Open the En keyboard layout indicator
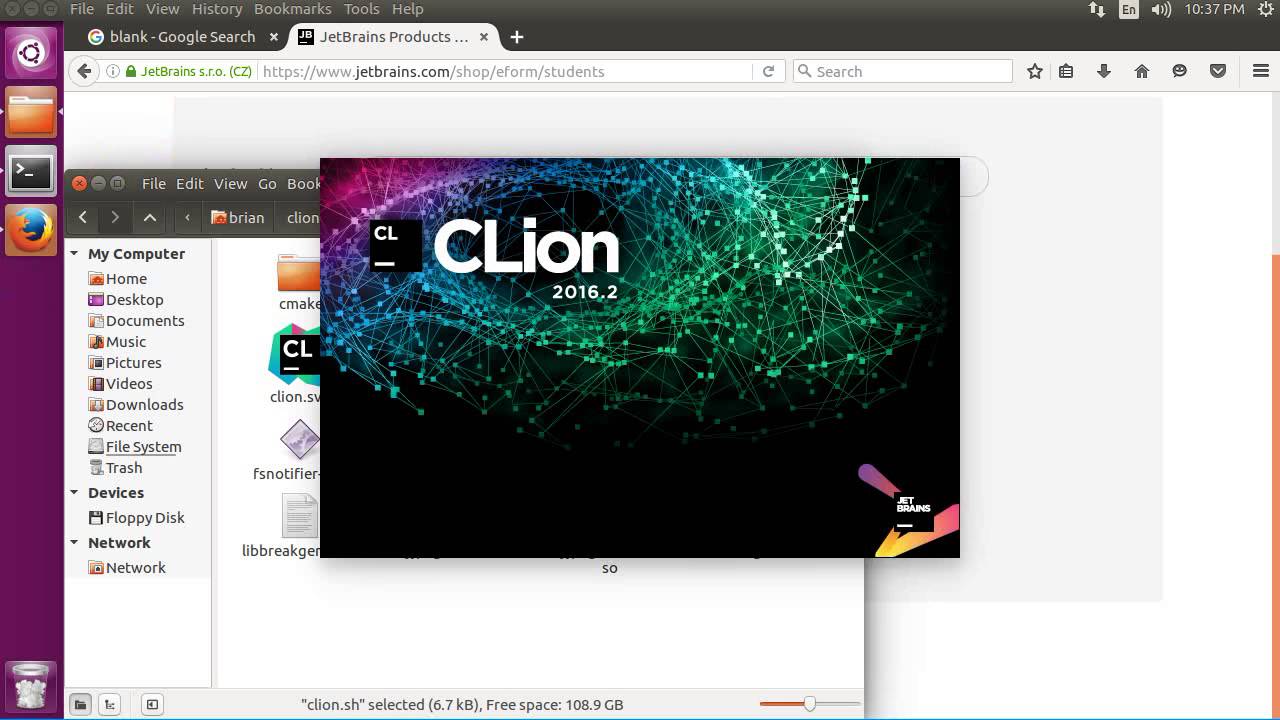This screenshot has width=1280, height=720. 1129,9
